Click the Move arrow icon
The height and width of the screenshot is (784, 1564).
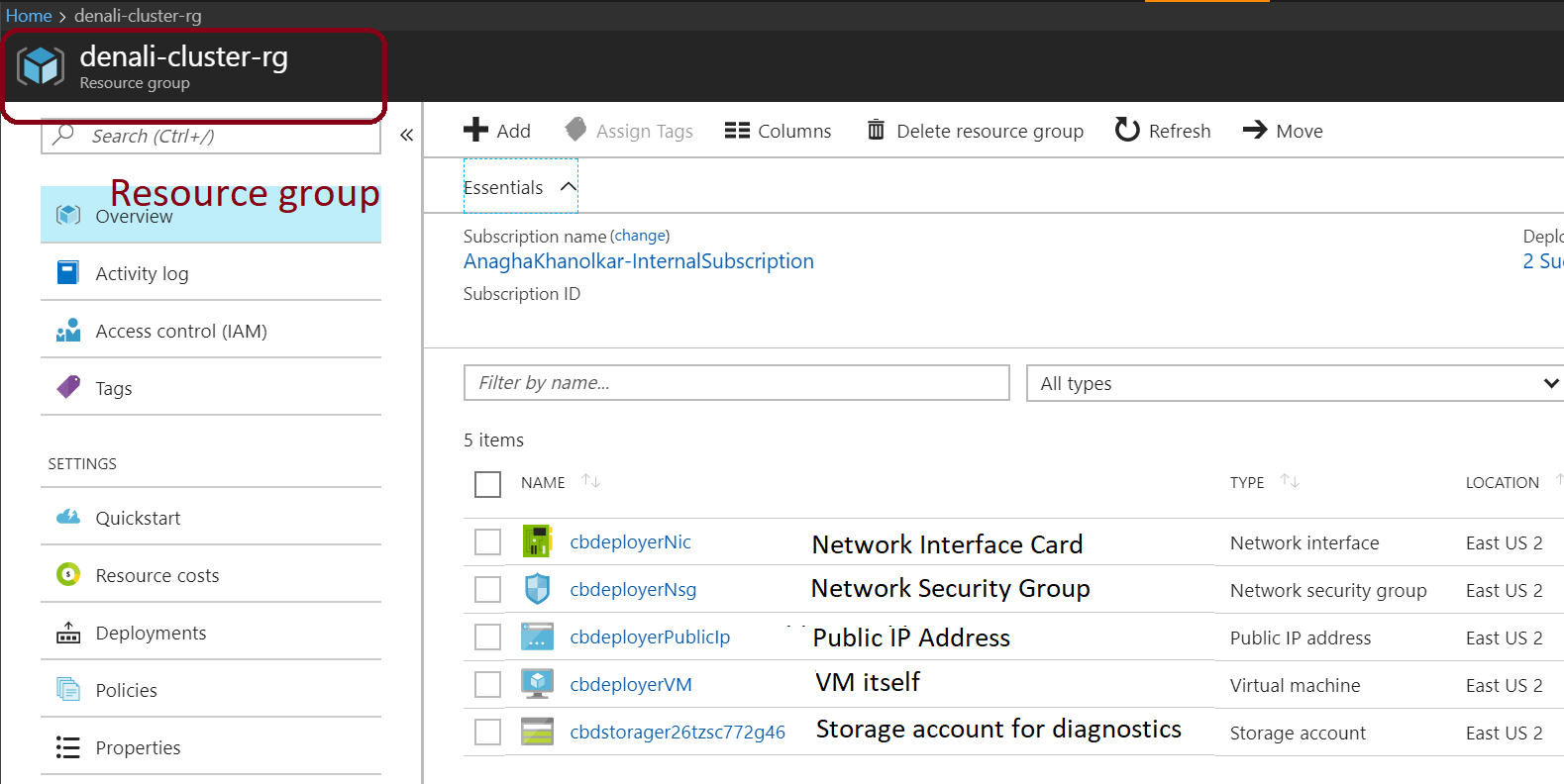pos(1255,130)
